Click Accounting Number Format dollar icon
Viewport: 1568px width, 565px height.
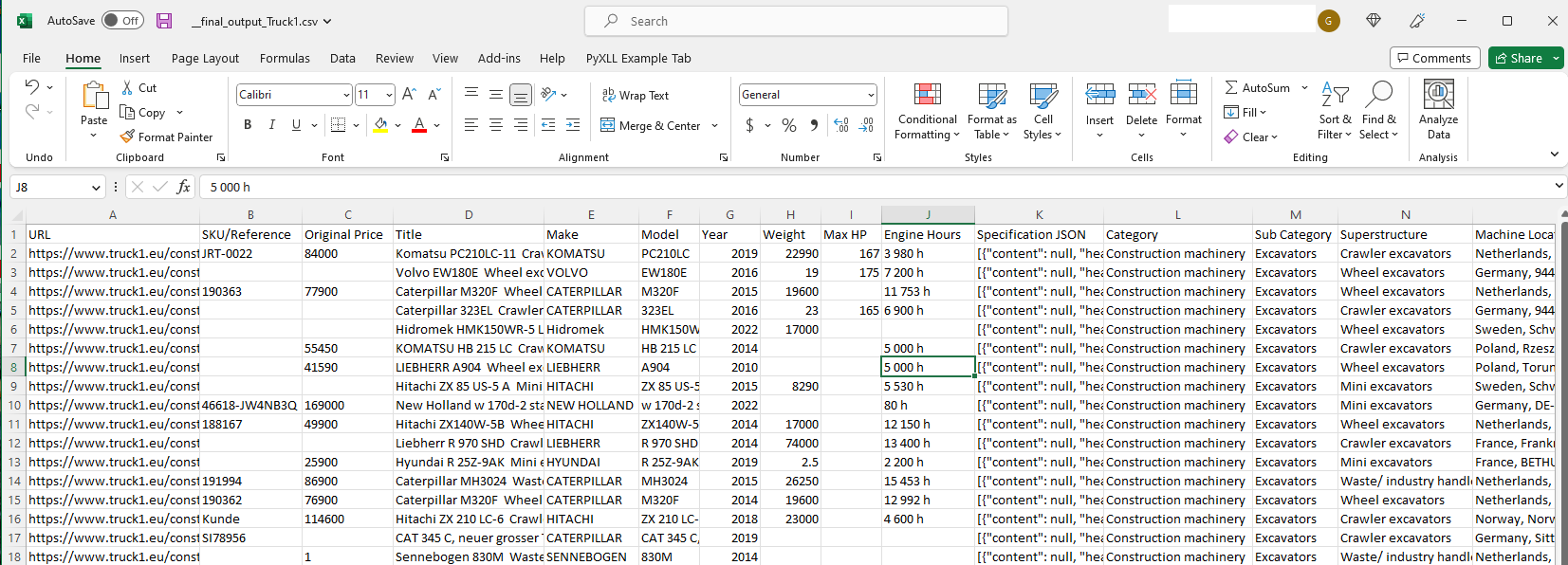[x=749, y=124]
